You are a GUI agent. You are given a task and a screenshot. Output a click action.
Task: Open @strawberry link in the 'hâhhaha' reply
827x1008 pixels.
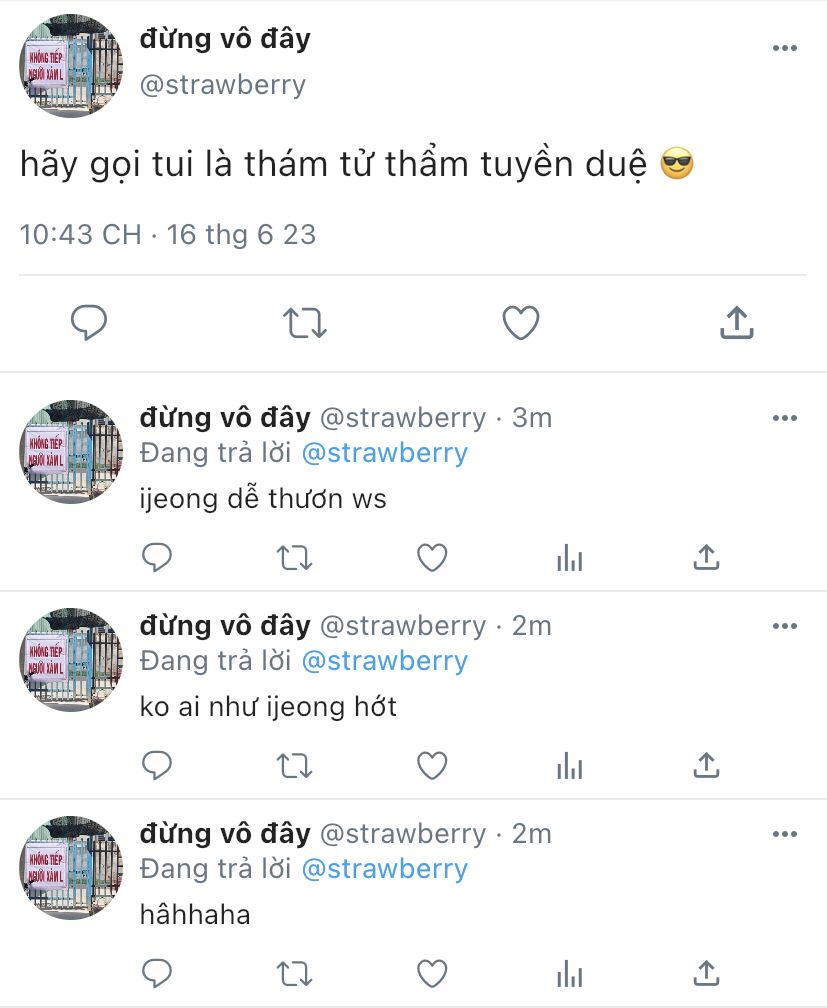point(385,869)
